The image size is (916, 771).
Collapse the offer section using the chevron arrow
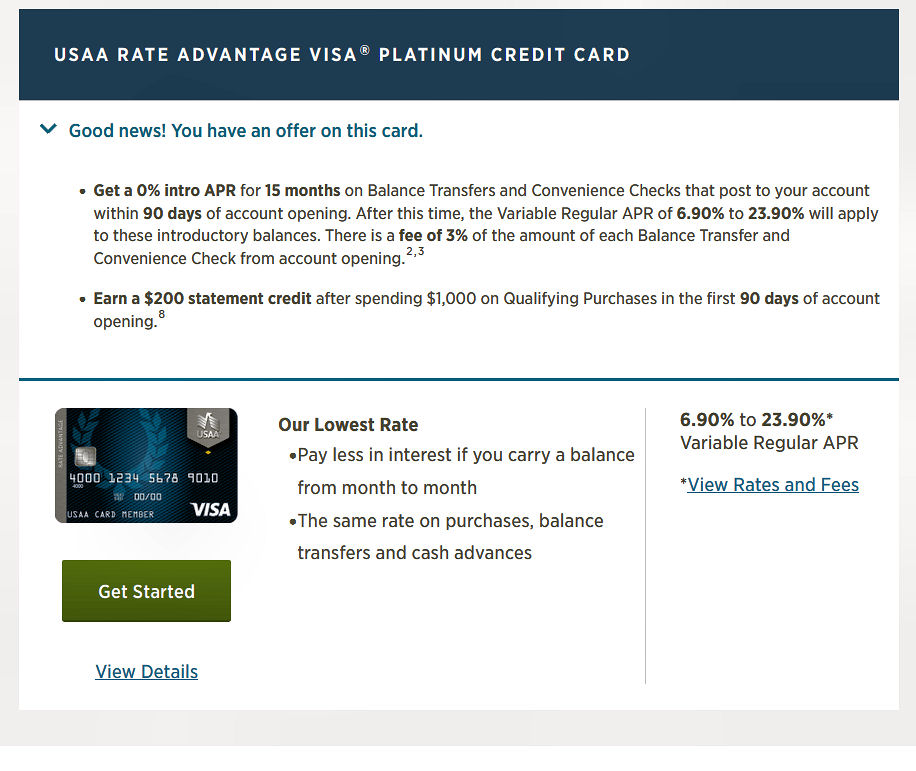[x=47, y=130]
